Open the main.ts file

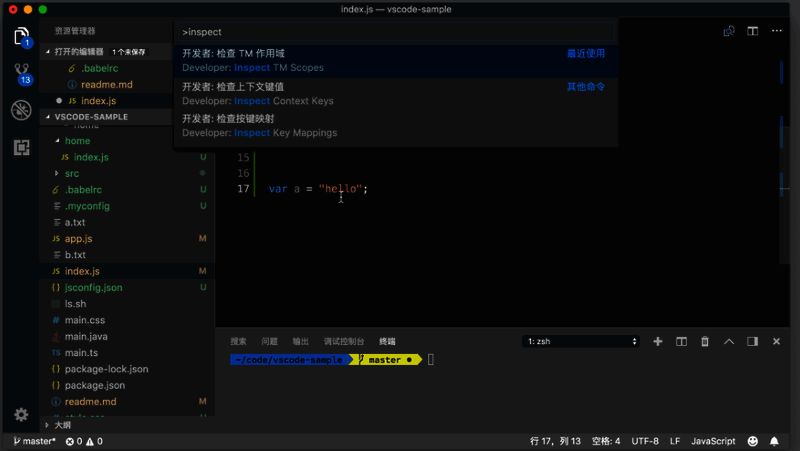81,353
